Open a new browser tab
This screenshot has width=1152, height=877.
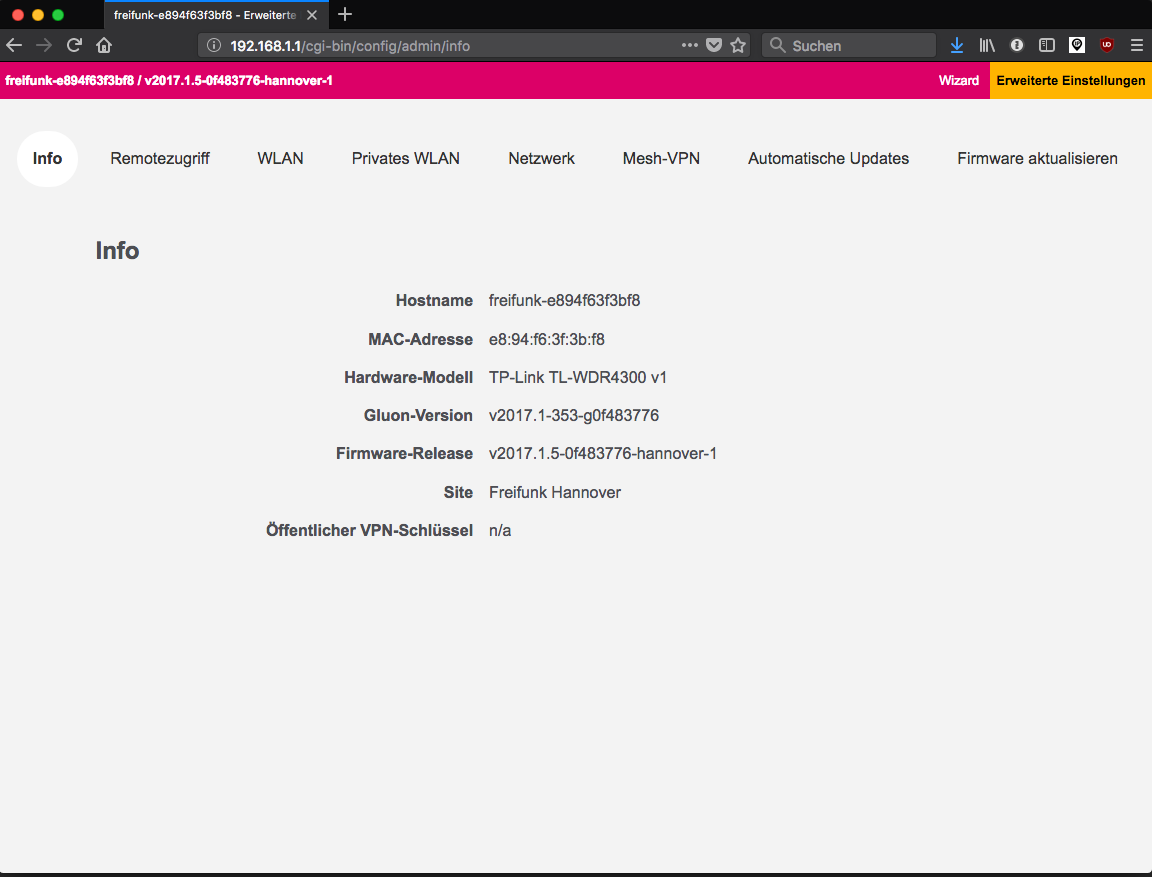[x=345, y=14]
